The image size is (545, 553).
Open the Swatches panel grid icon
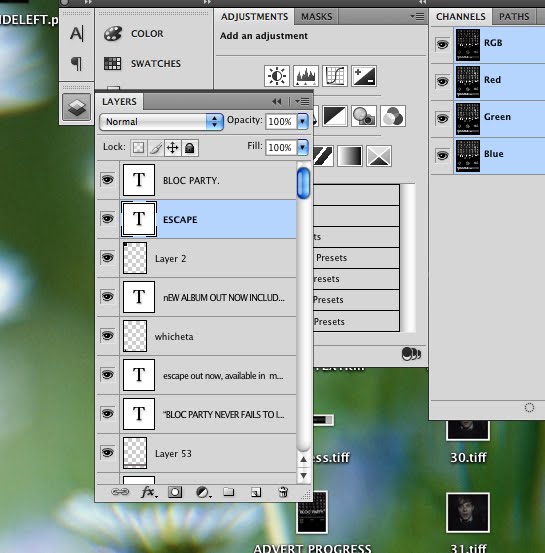pyautogui.click(x=113, y=63)
